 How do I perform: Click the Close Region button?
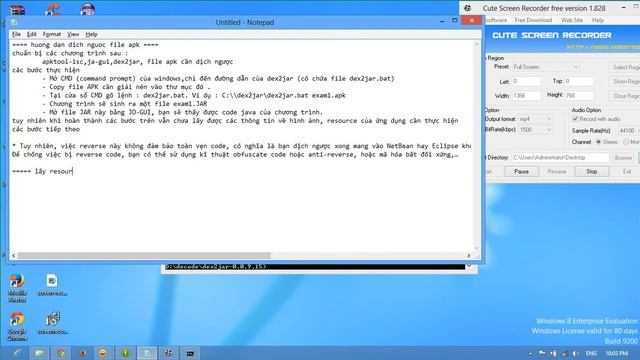625,96
